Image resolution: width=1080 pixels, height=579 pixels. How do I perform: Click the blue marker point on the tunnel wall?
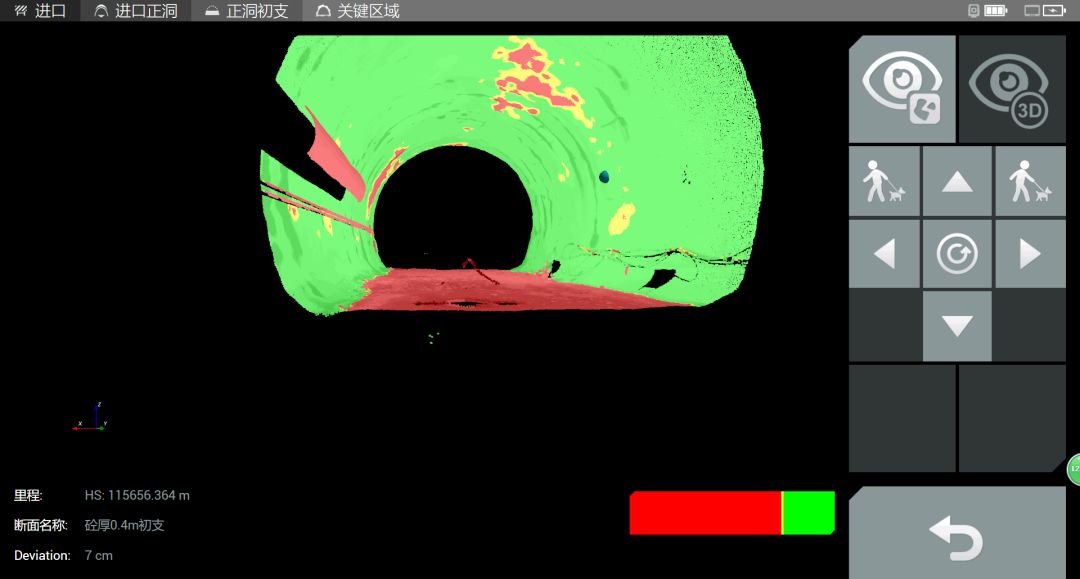(604, 177)
